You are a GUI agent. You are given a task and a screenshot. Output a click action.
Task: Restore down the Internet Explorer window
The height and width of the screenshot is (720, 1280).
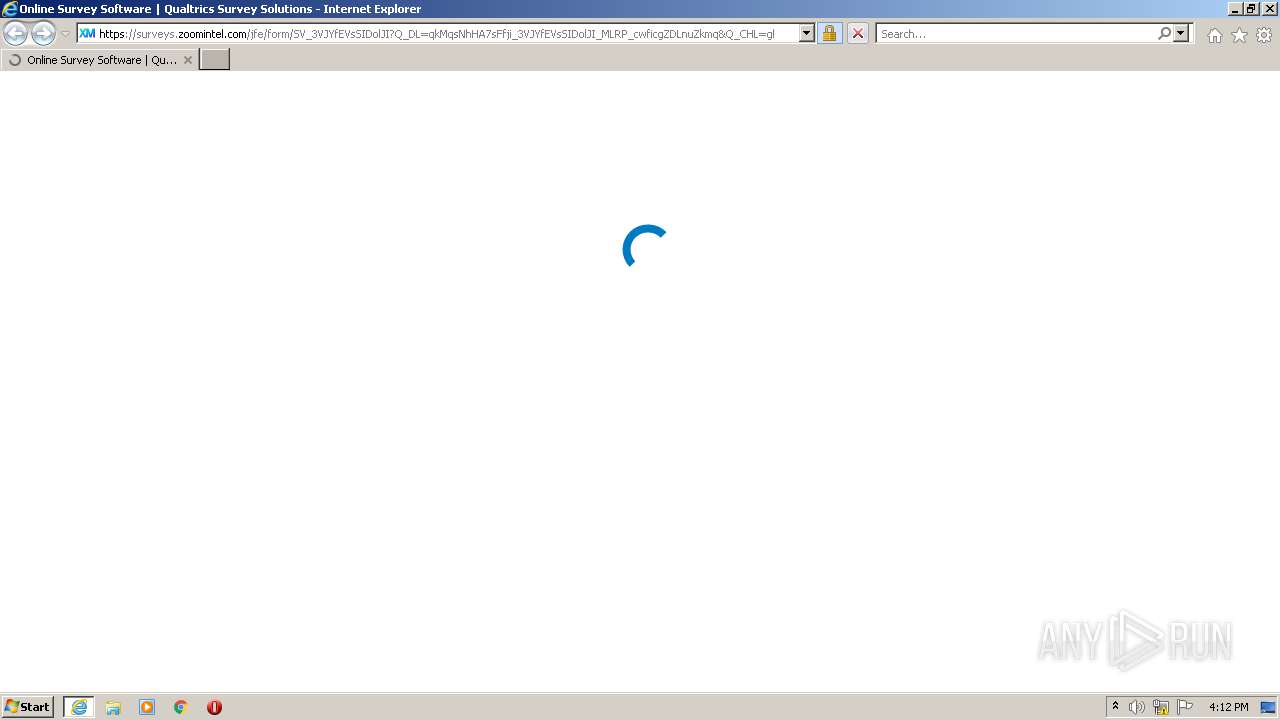coord(1251,9)
